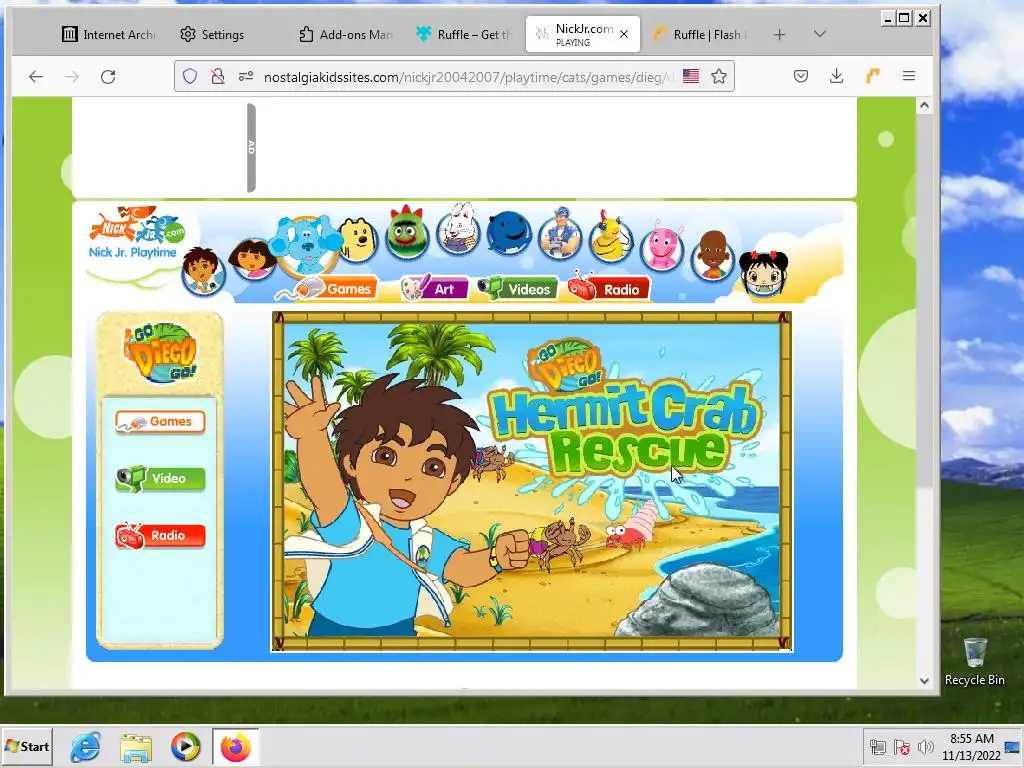Image resolution: width=1024 pixels, height=768 pixels.
Task: Choose the pink Backyardigans Uniqua icon
Action: pos(662,246)
